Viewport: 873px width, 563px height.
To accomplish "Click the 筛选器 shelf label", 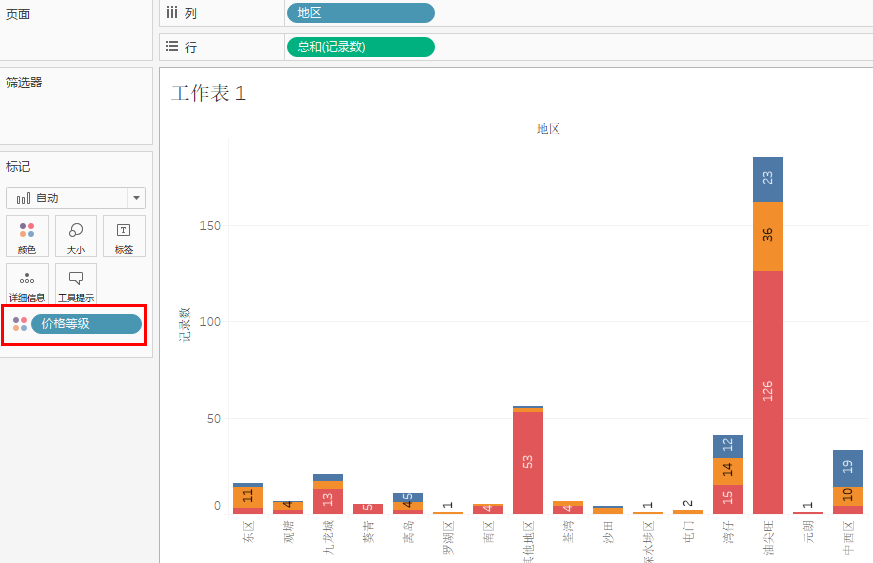I will pos(24,83).
